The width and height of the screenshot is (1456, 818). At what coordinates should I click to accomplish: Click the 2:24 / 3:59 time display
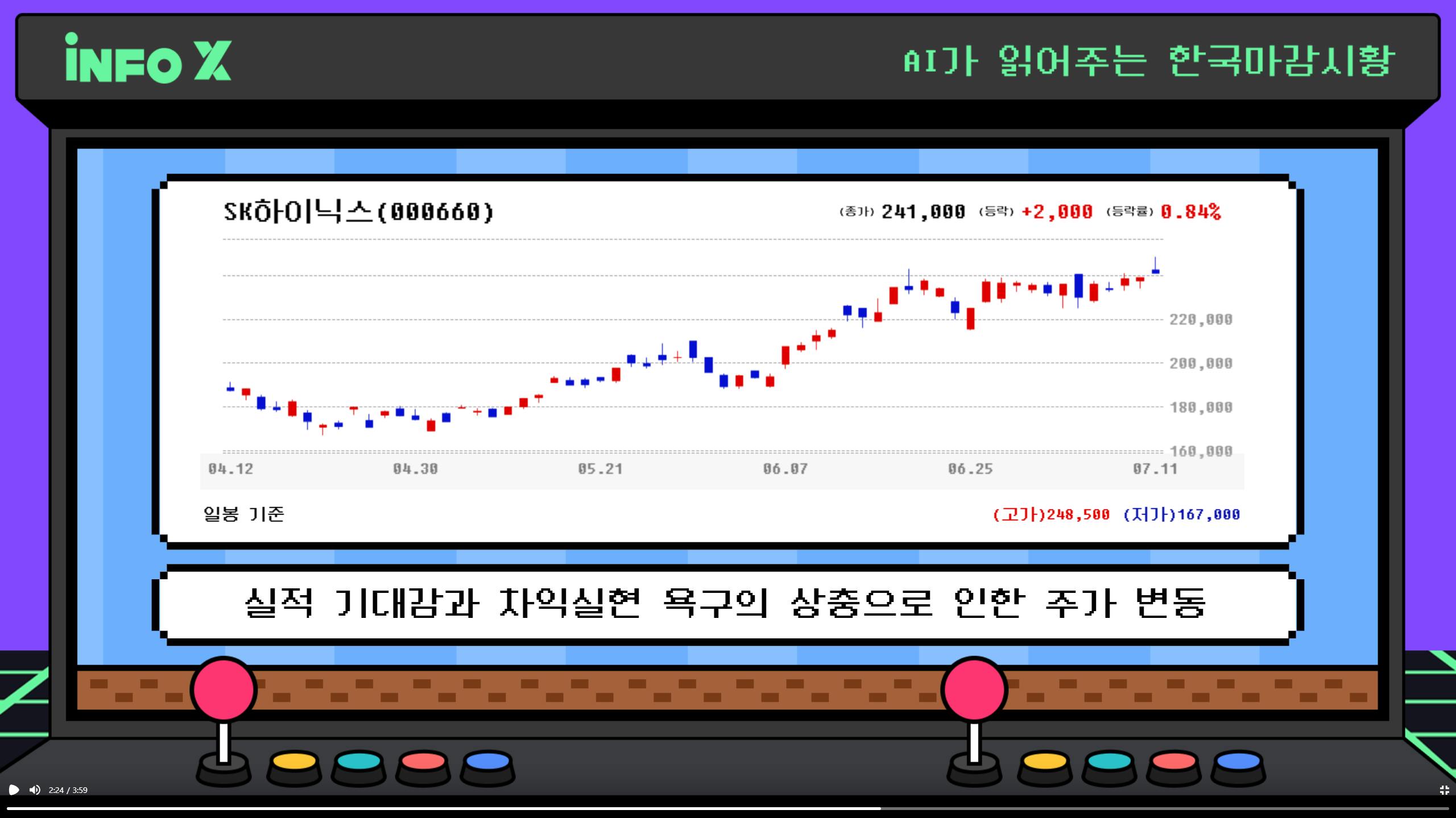[68, 790]
